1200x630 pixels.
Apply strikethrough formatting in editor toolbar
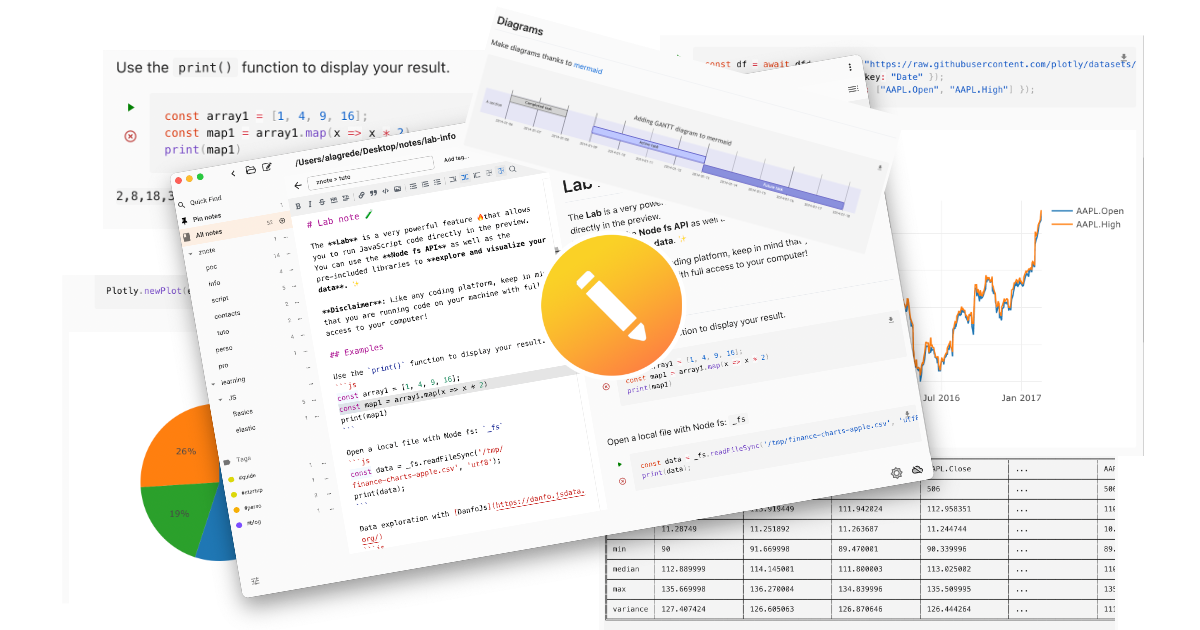coord(321,201)
